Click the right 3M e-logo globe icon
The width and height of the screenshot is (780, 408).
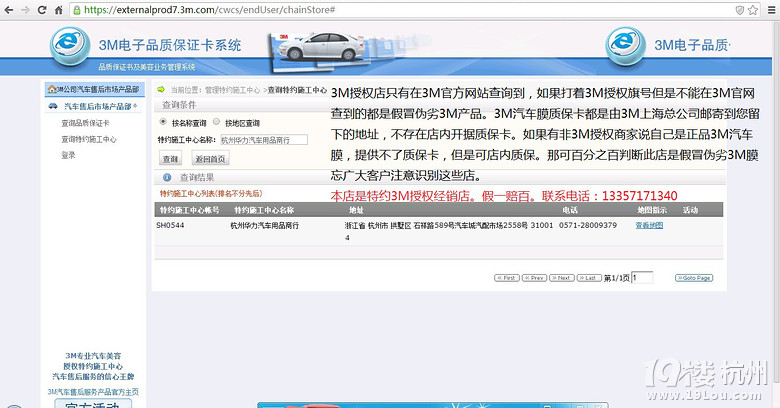click(x=625, y=45)
